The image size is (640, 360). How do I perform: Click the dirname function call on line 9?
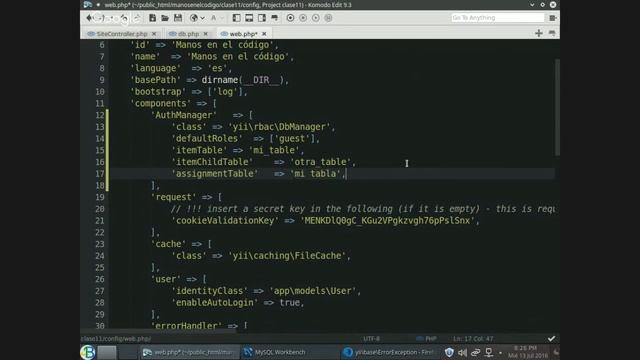click(x=220, y=80)
